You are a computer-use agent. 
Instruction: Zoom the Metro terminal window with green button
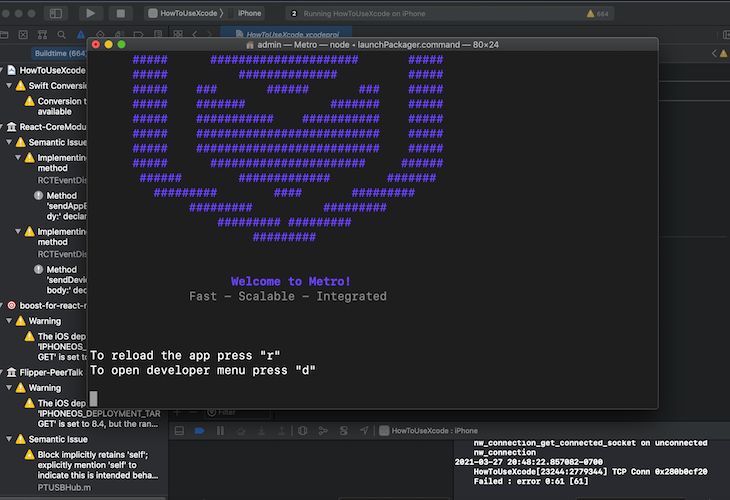click(x=122, y=45)
